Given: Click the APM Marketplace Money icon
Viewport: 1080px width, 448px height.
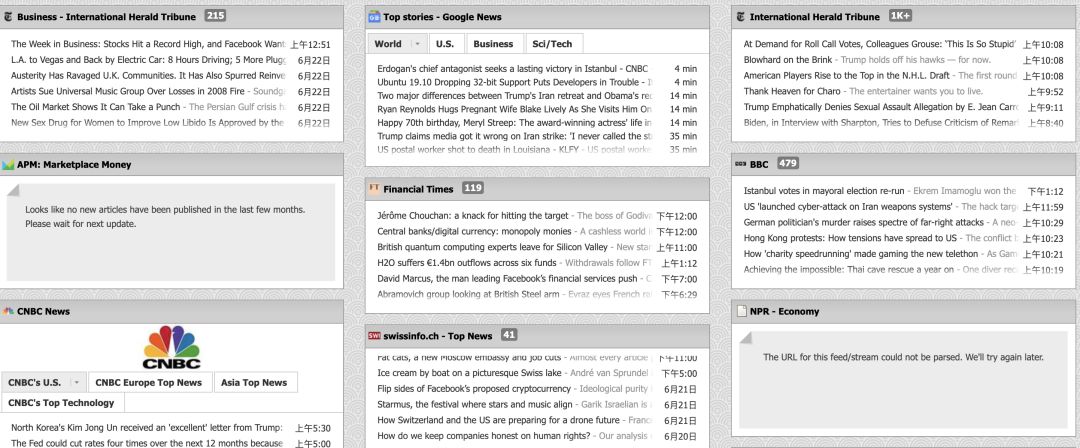Looking at the screenshot, I should coord(8,165).
